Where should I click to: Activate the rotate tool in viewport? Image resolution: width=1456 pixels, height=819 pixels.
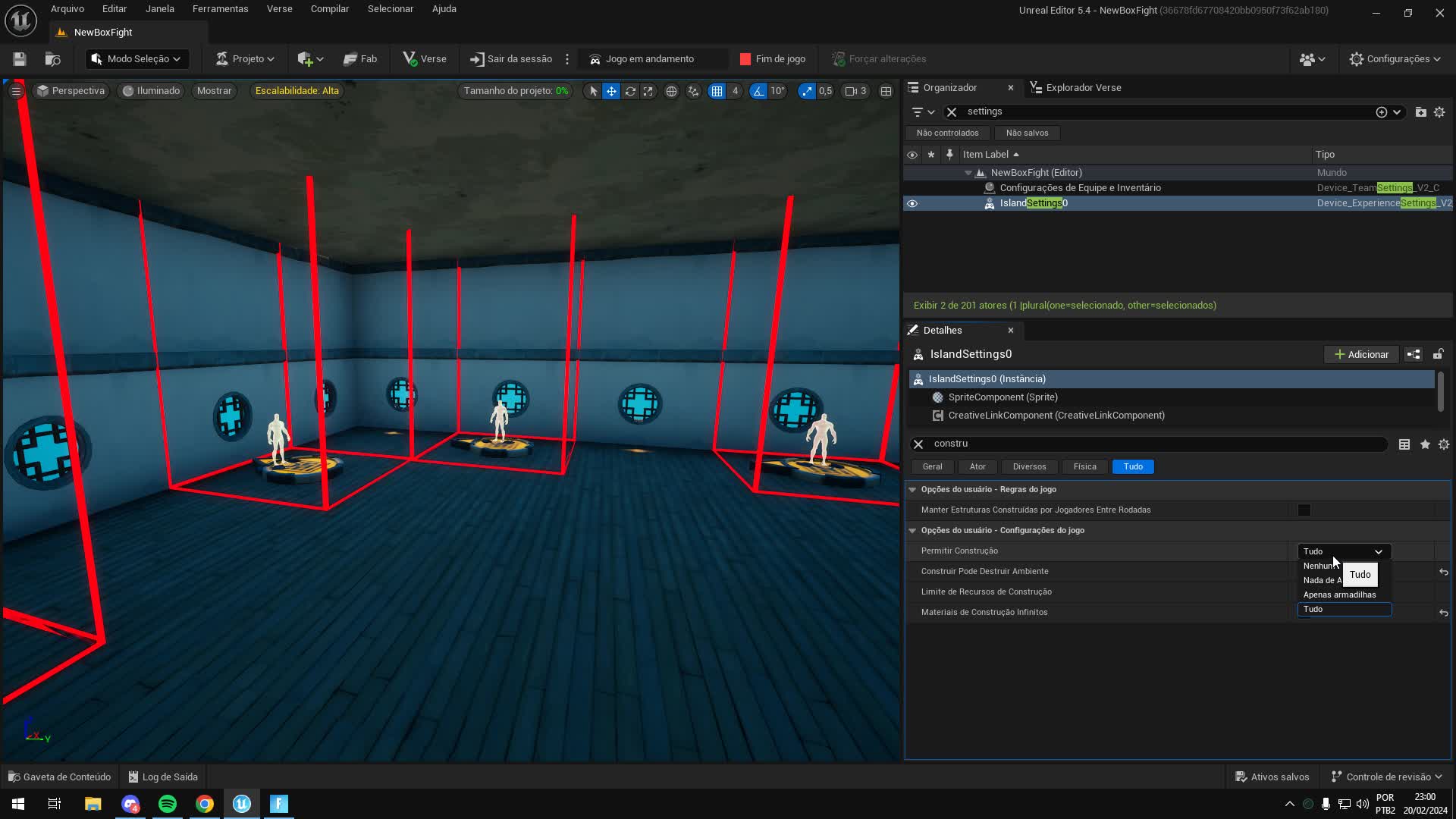(x=630, y=91)
